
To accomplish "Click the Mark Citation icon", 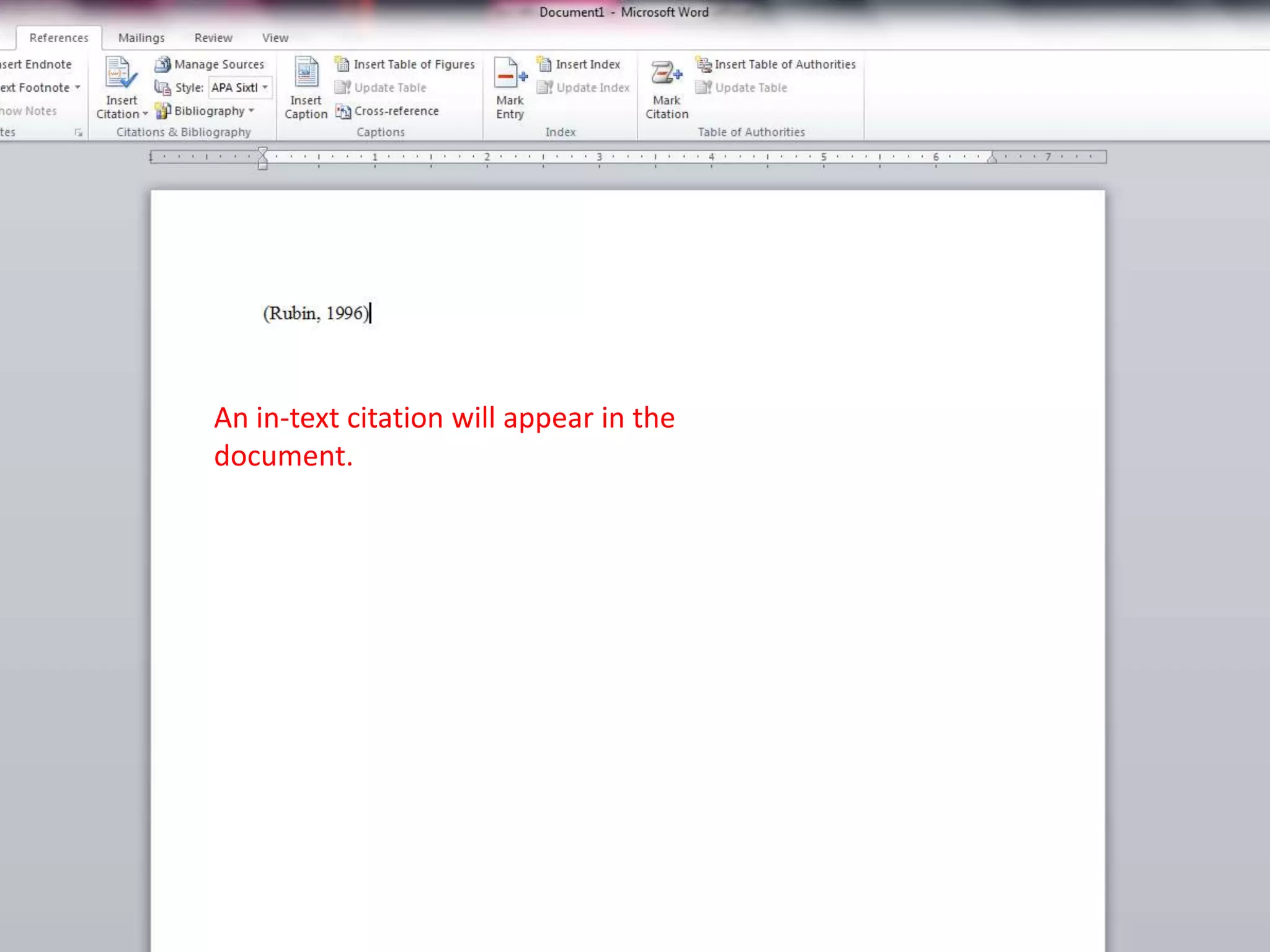I will click(x=667, y=73).
